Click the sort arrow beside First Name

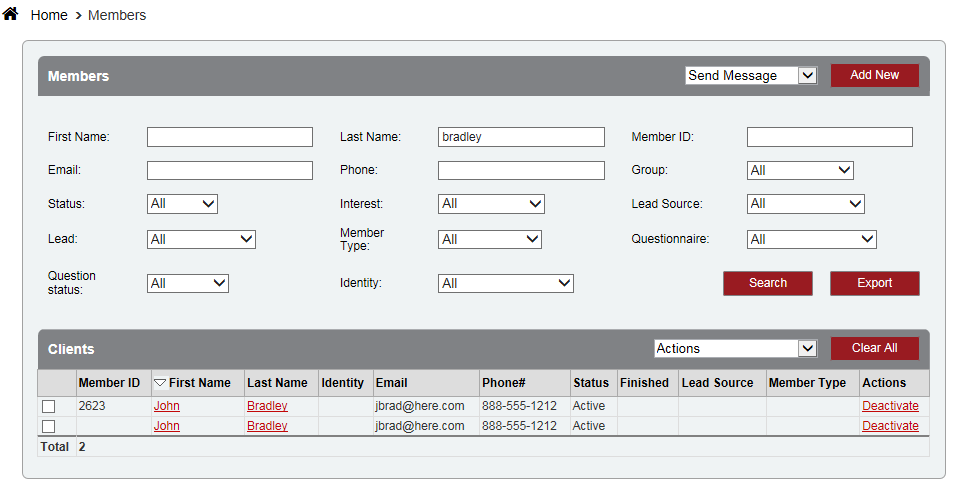coord(160,383)
